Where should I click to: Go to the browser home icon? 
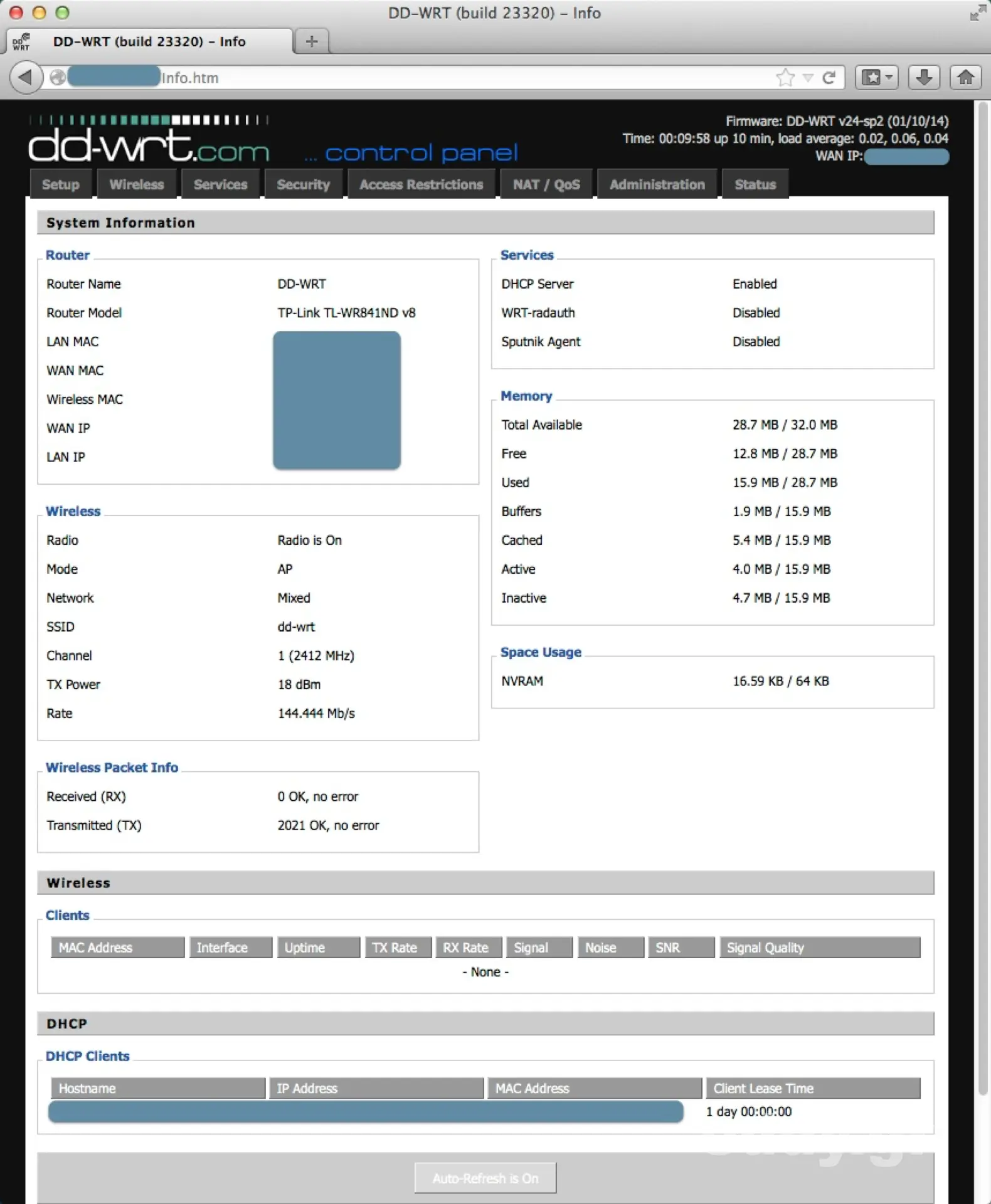pos(965,78)
